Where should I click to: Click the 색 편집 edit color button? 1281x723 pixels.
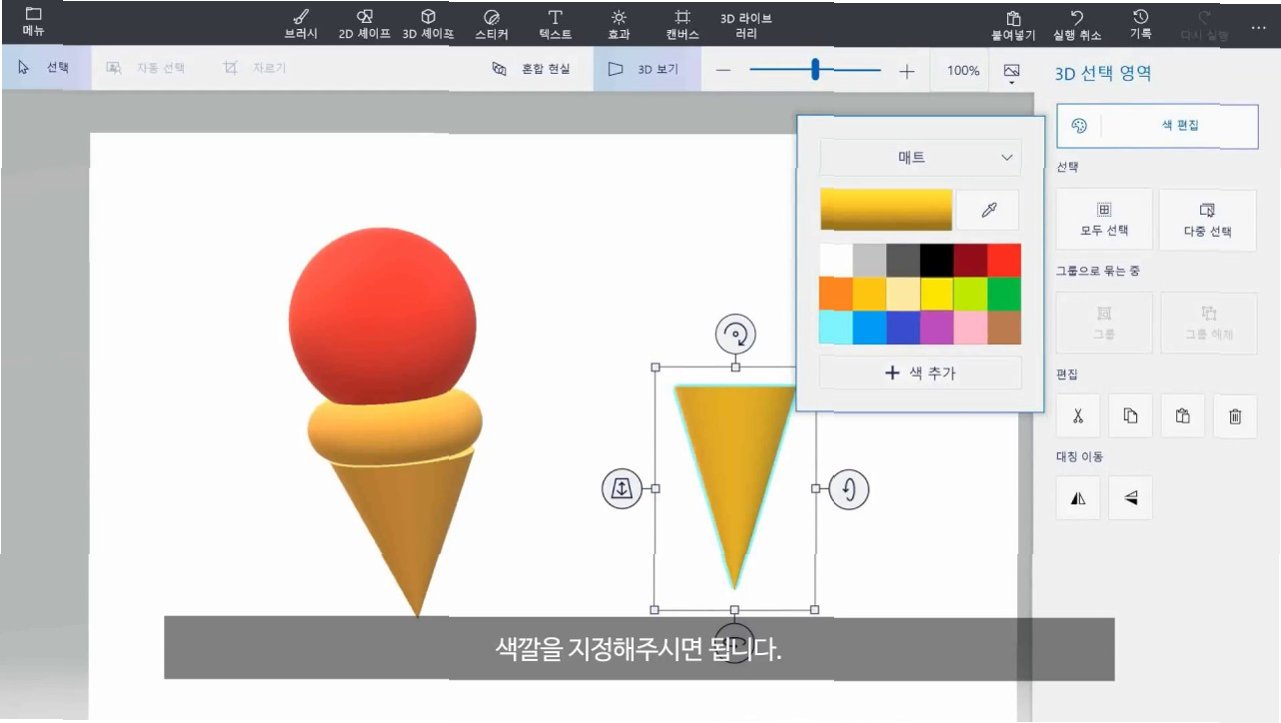tap(1157, 125)
